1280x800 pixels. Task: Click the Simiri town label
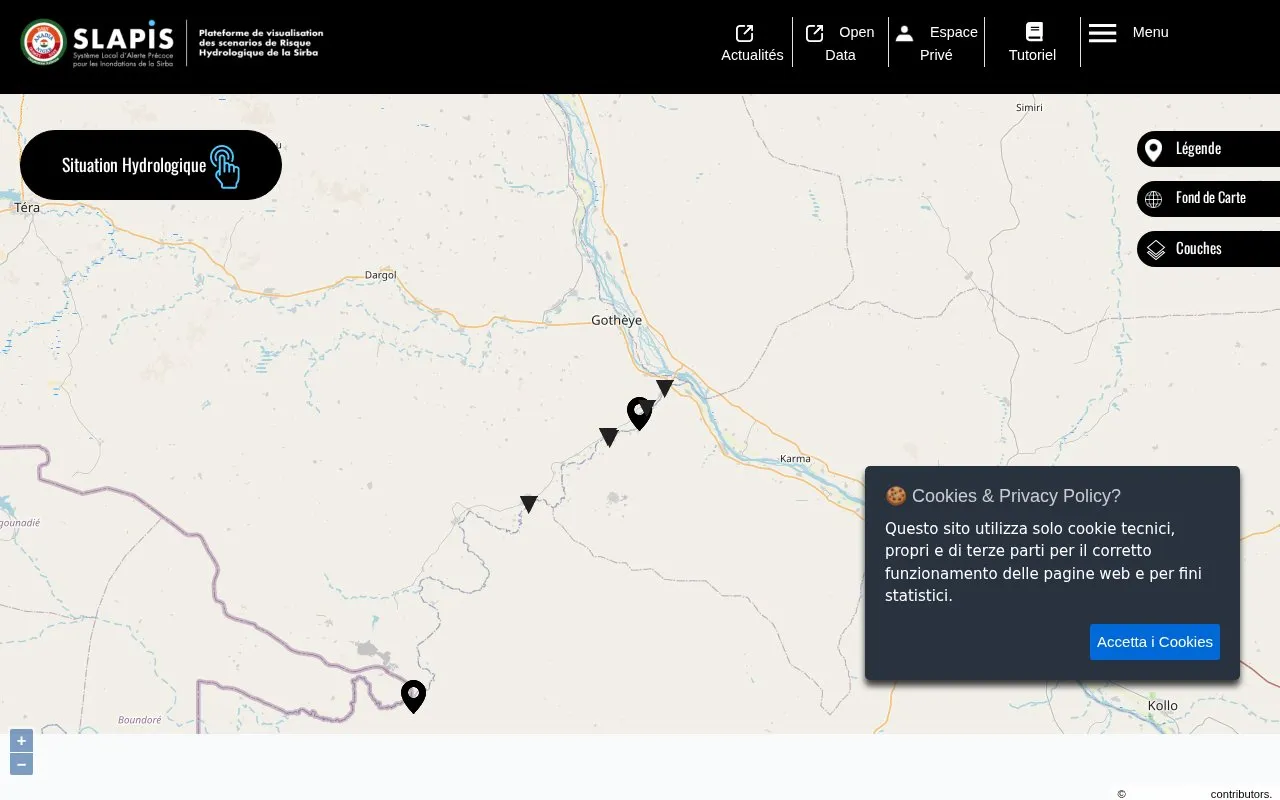click(1029, 108)
